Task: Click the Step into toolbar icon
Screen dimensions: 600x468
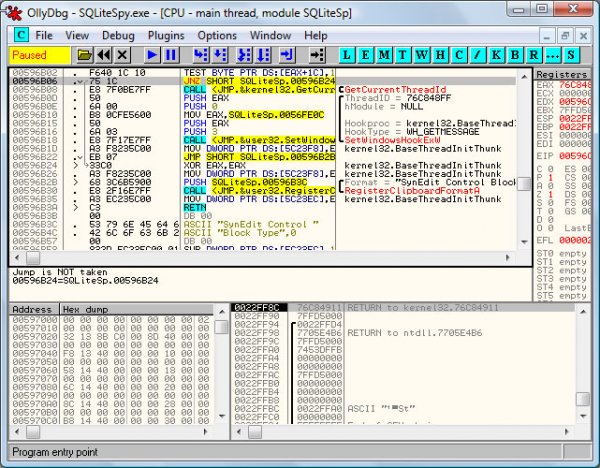Action: [x=201, y=55]
